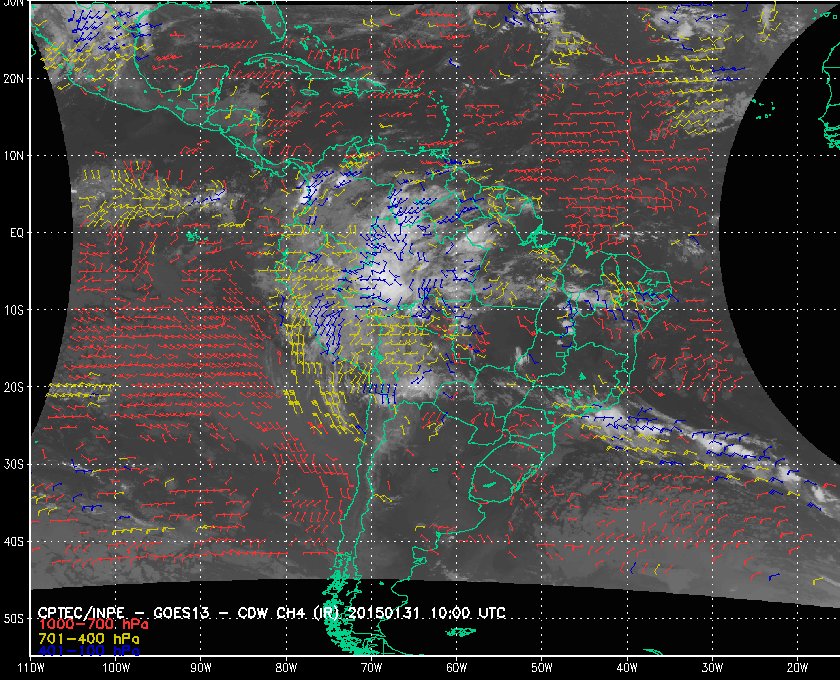Select the 30W longitude label

click(x=712, y=668)
